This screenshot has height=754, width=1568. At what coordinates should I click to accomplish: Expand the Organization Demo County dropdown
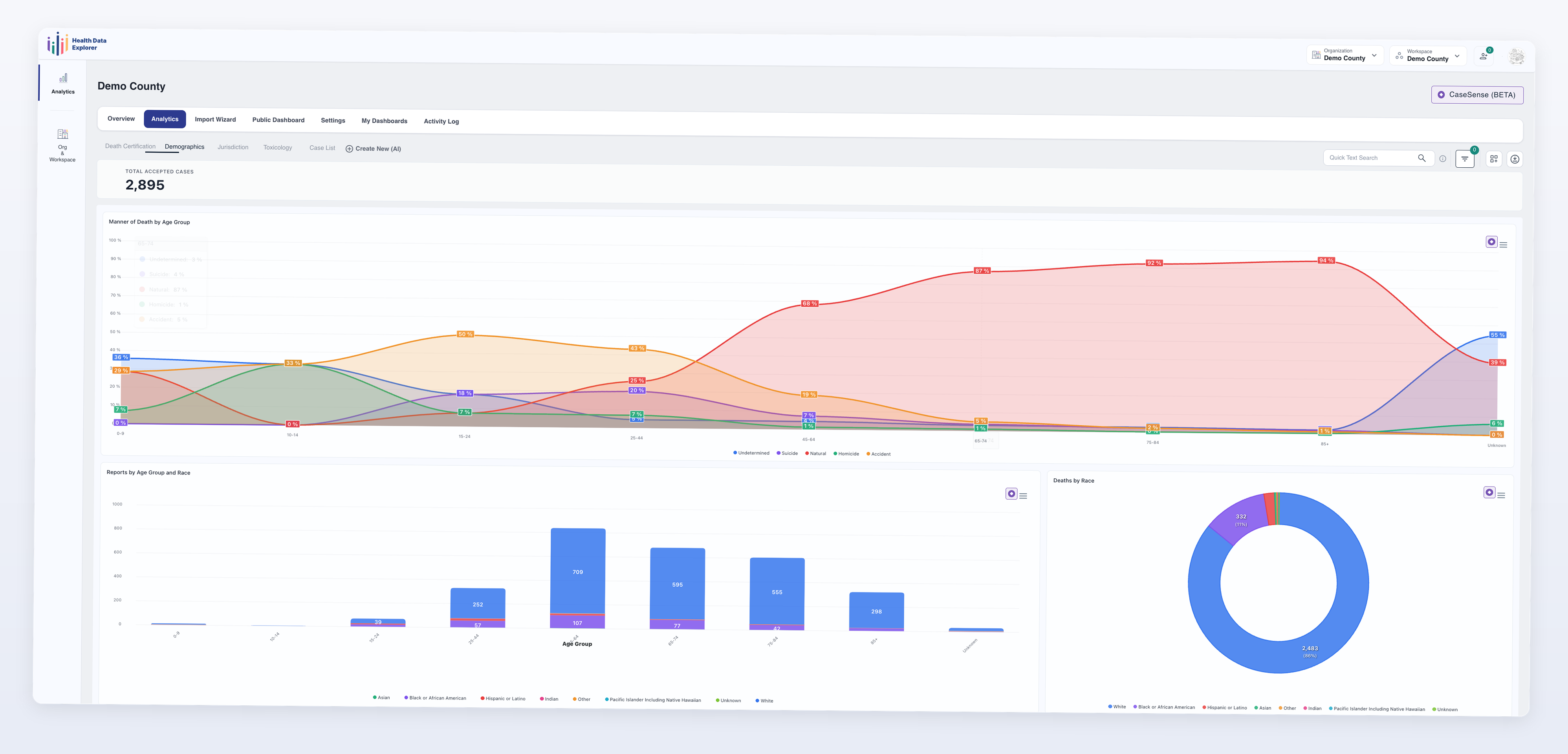coord(1345,55)
